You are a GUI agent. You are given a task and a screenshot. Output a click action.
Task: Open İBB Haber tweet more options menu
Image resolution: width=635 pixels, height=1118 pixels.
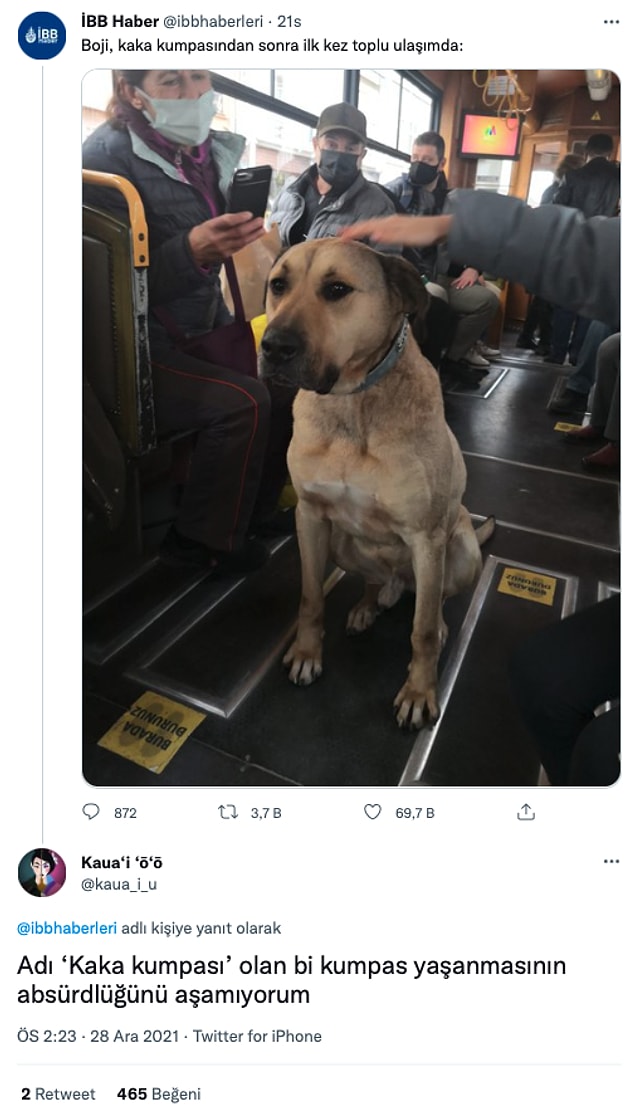coord(611,21)
